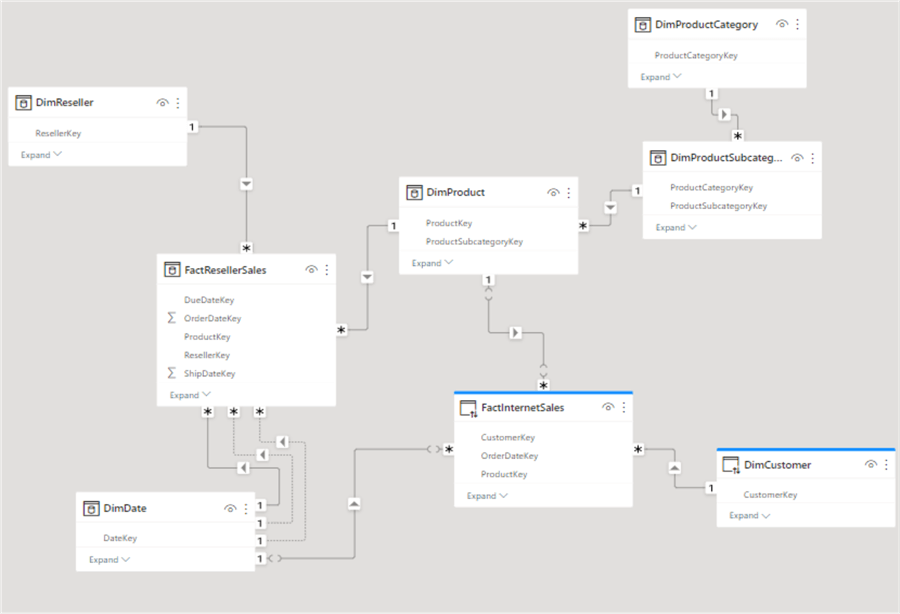
Task: Expand the DimReseller table fields
Action: [x=41, y=155]
